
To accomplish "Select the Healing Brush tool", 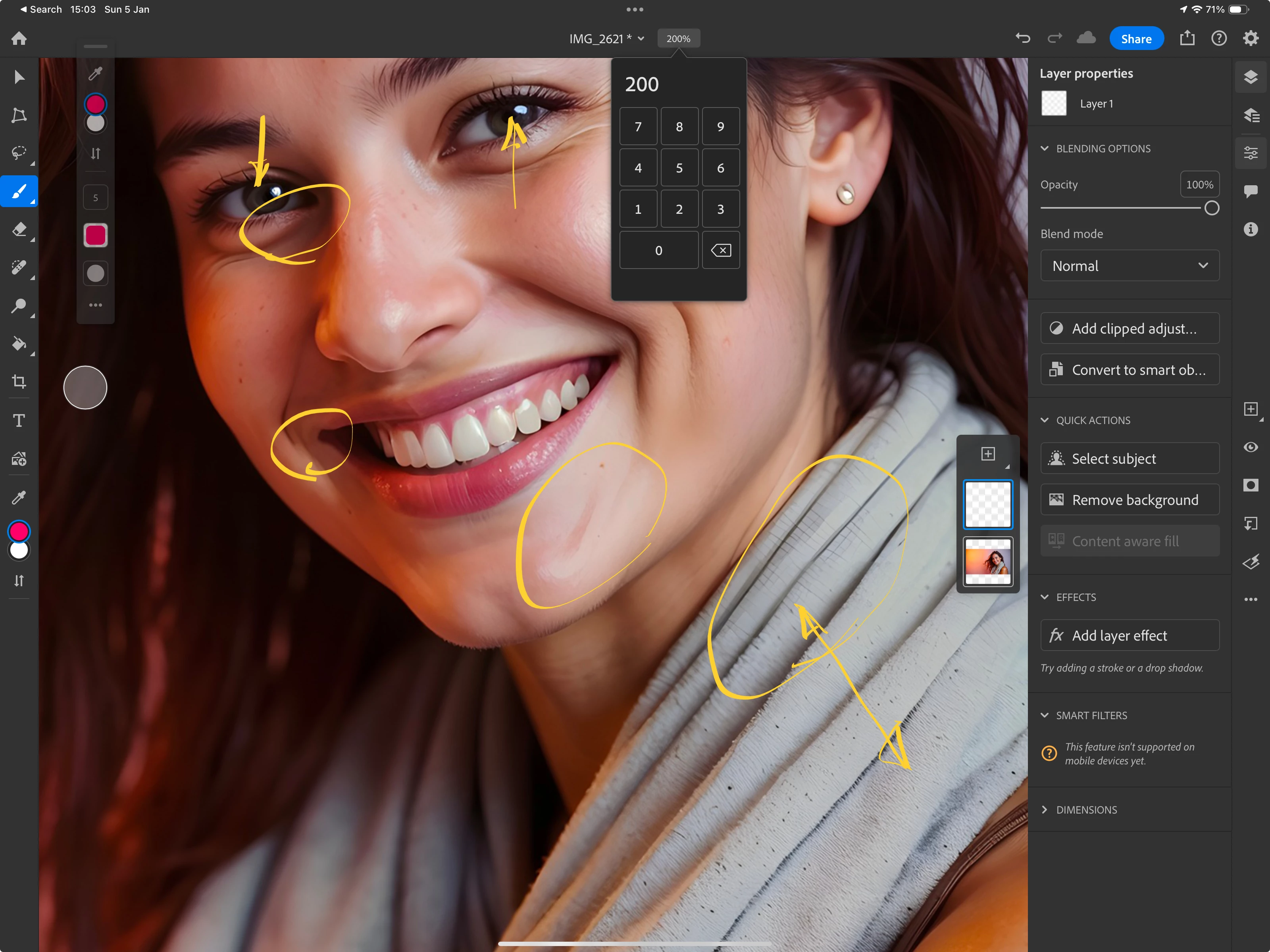I will (x=19, y=267).
